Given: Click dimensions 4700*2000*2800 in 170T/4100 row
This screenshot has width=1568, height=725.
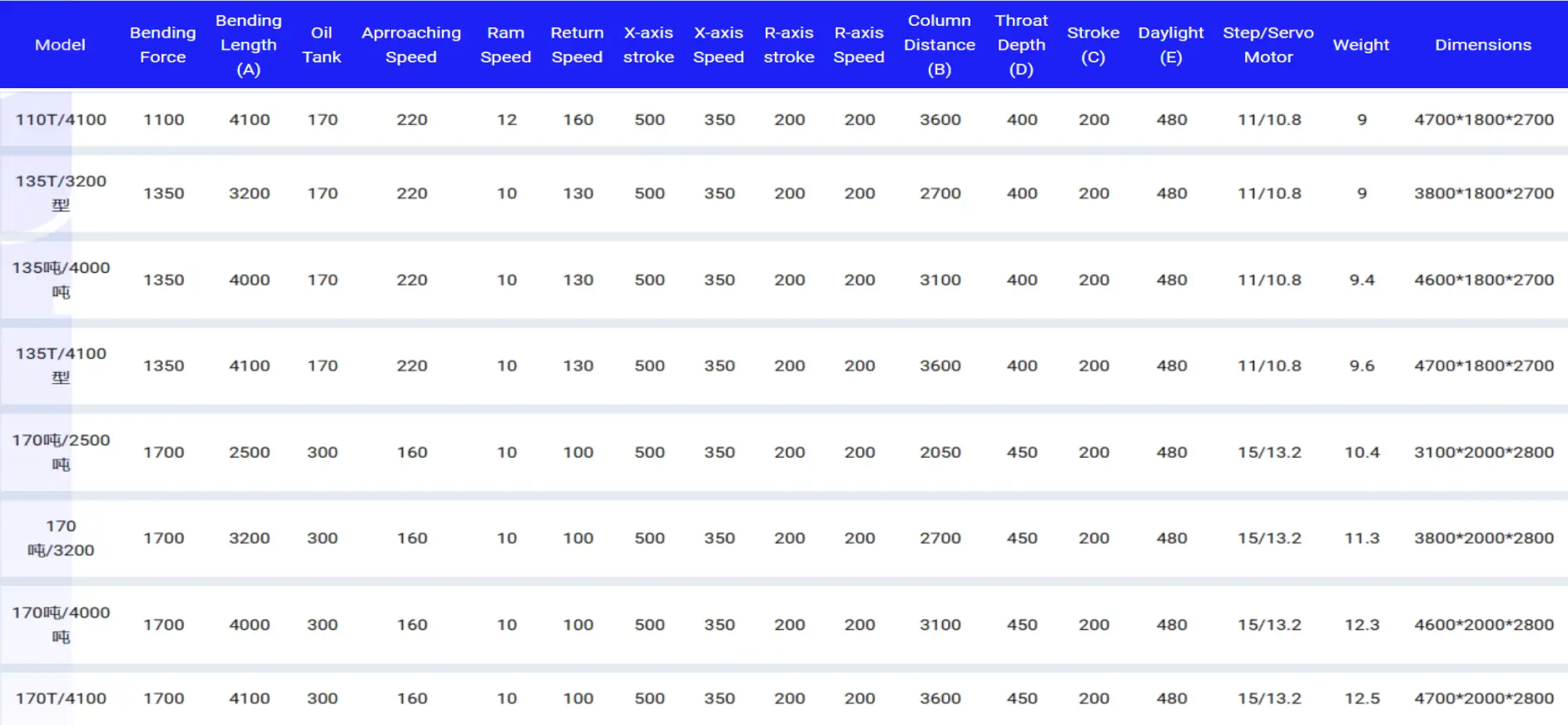Looking at the screenshot, I should (1484, 698).
